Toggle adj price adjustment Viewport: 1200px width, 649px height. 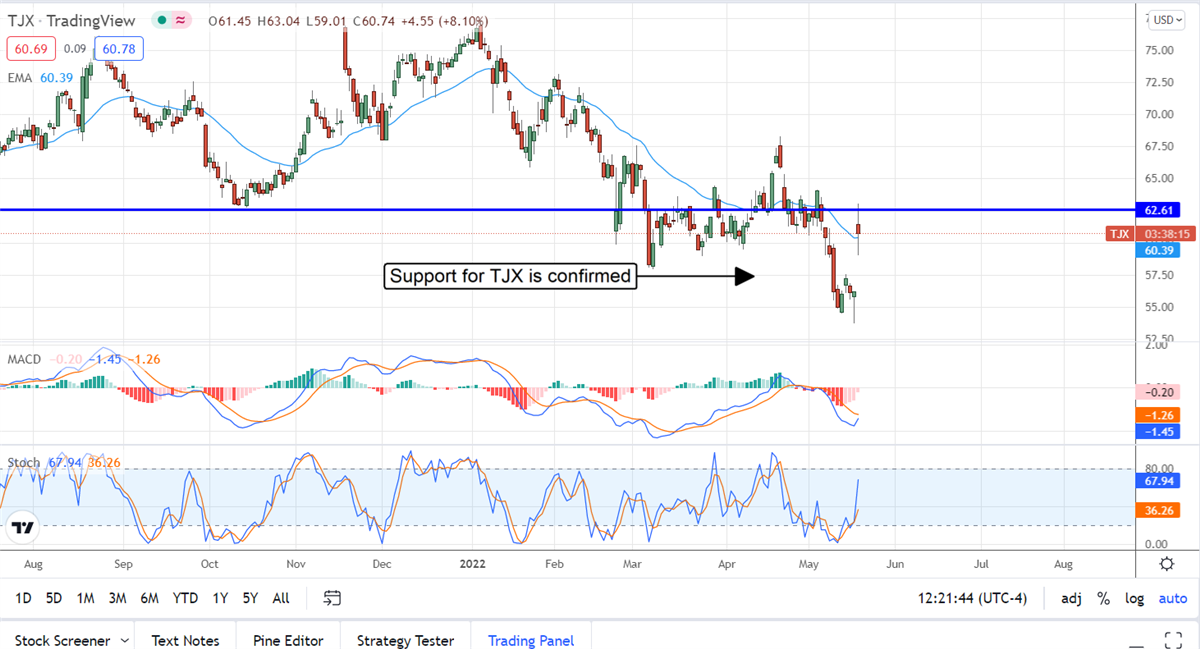pyautogui.click(x=1071, y=598)
